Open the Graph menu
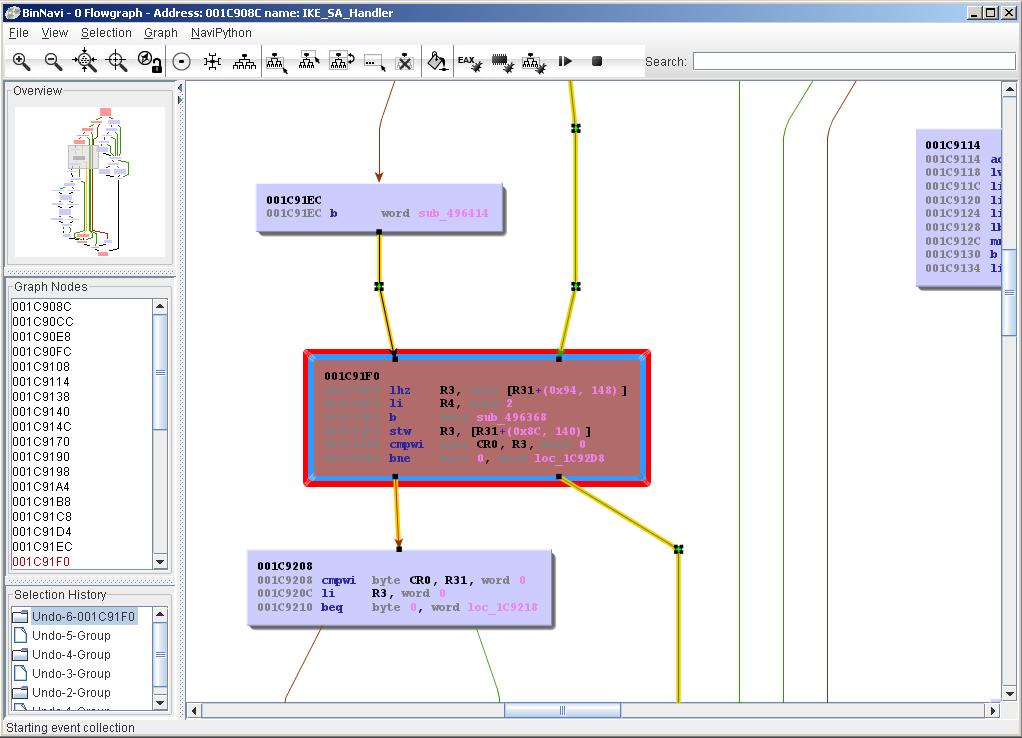The width and height of the screenshot is (1022, 738). [161, 33]
